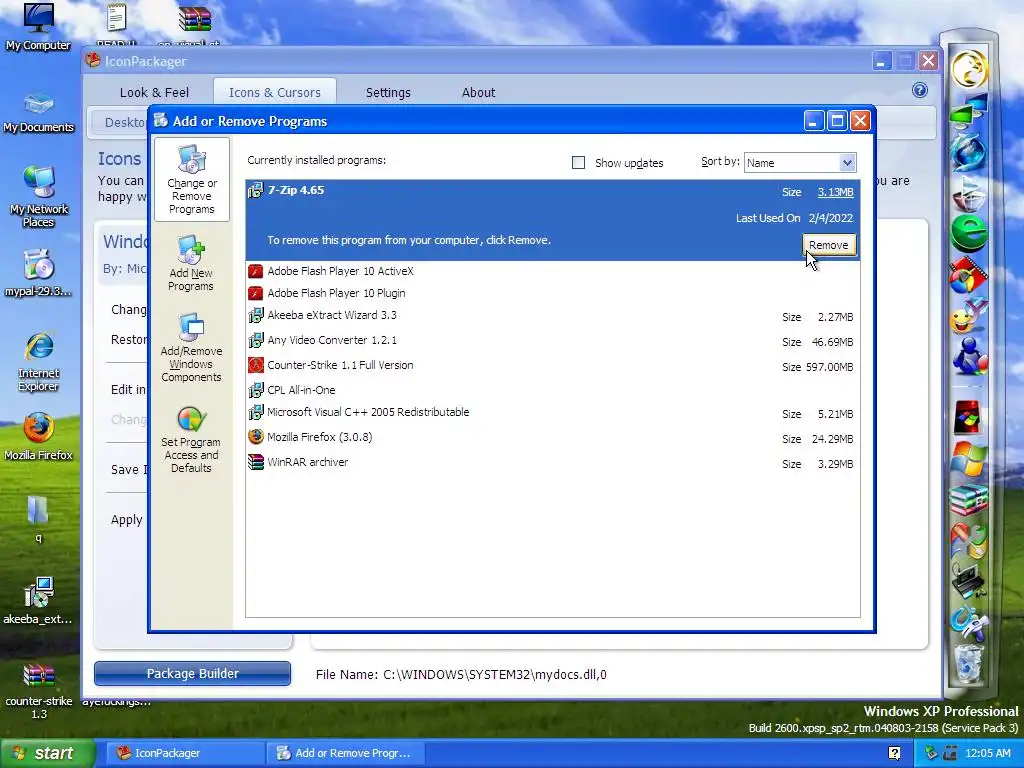Select the akeeba_ext installer desktop icon

38,601
